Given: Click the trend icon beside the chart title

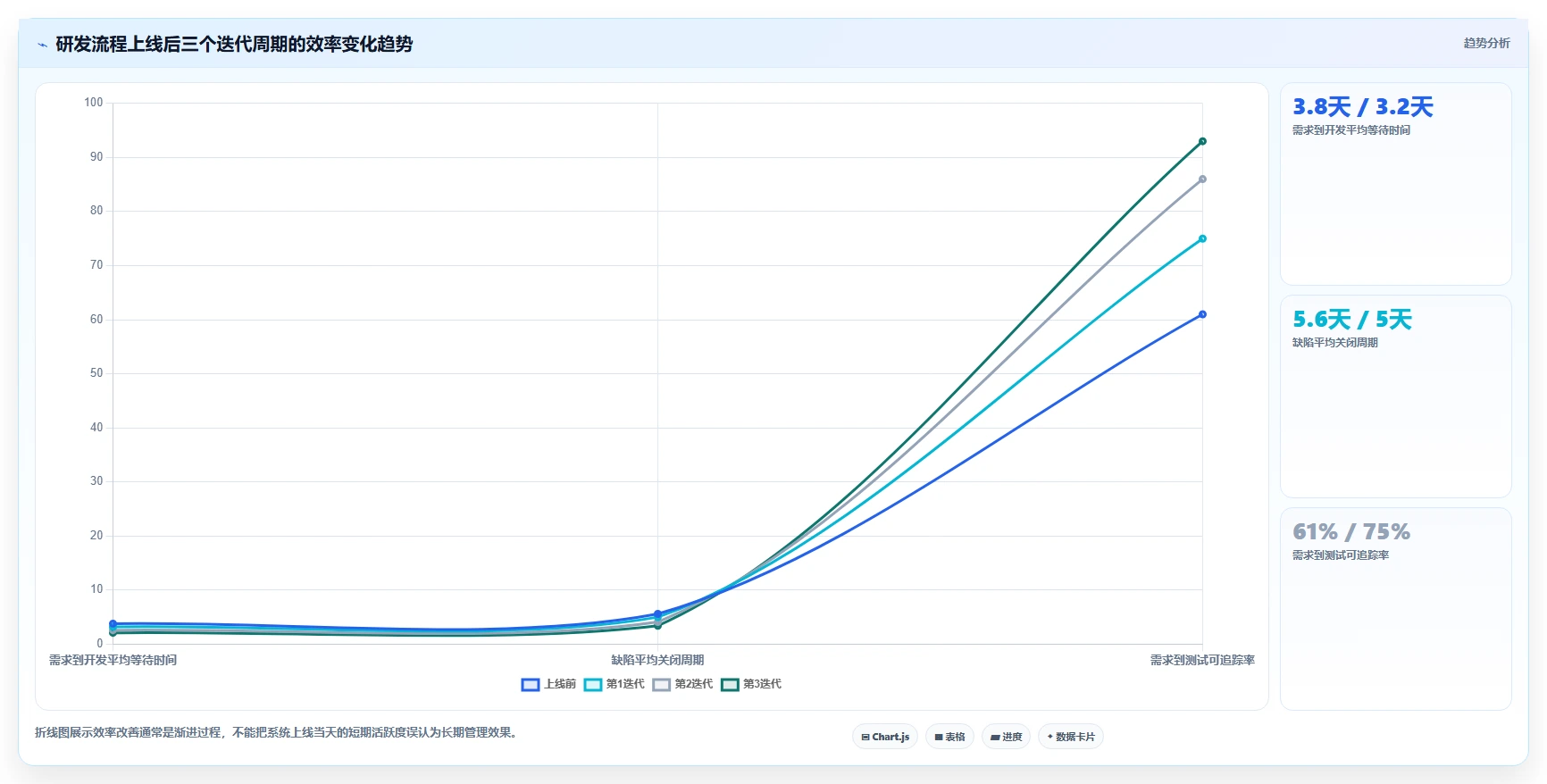Looking at the screenshot, I should click(42, 45).
